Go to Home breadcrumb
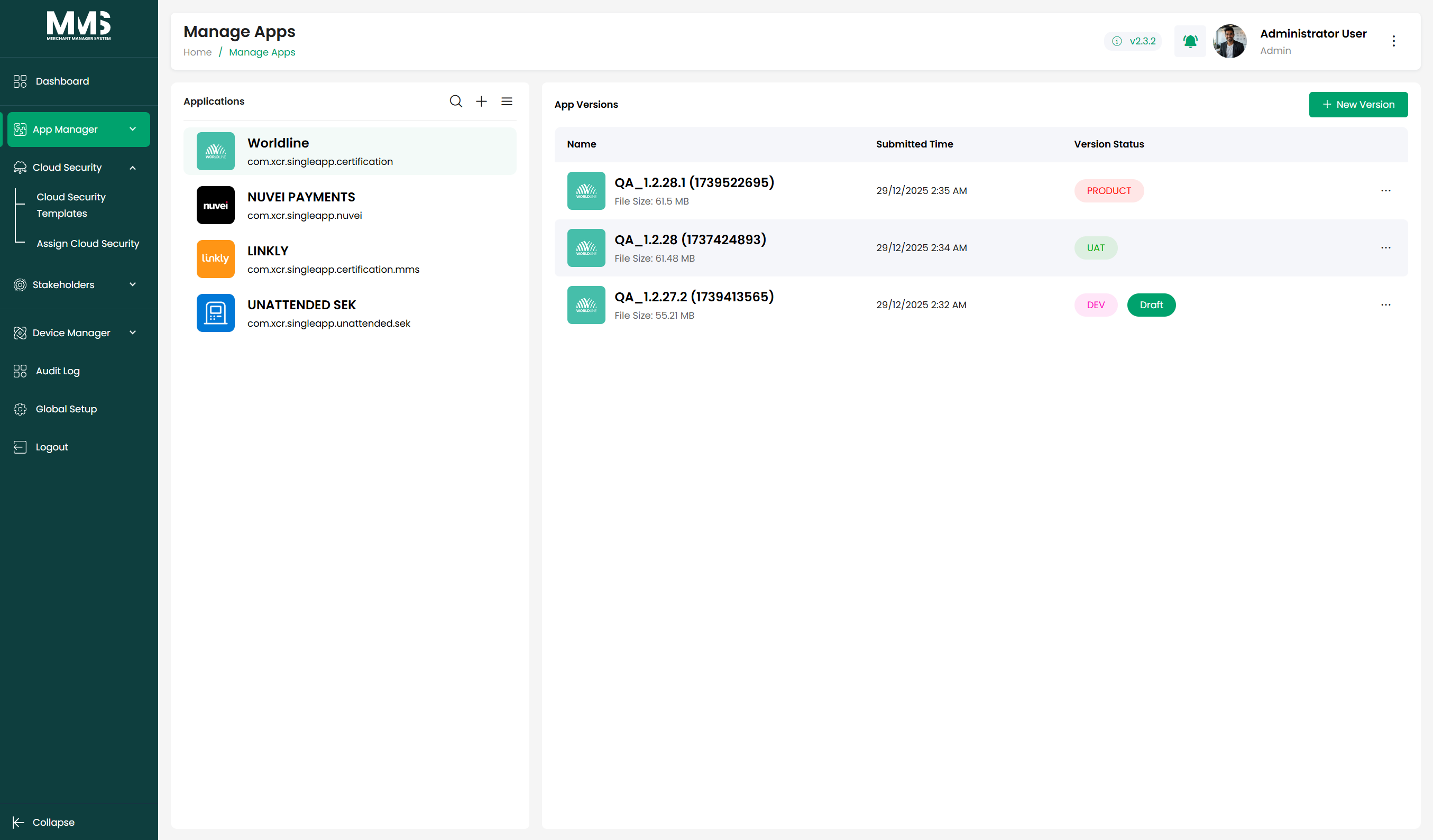1433x840 pixels. (197, 52)
